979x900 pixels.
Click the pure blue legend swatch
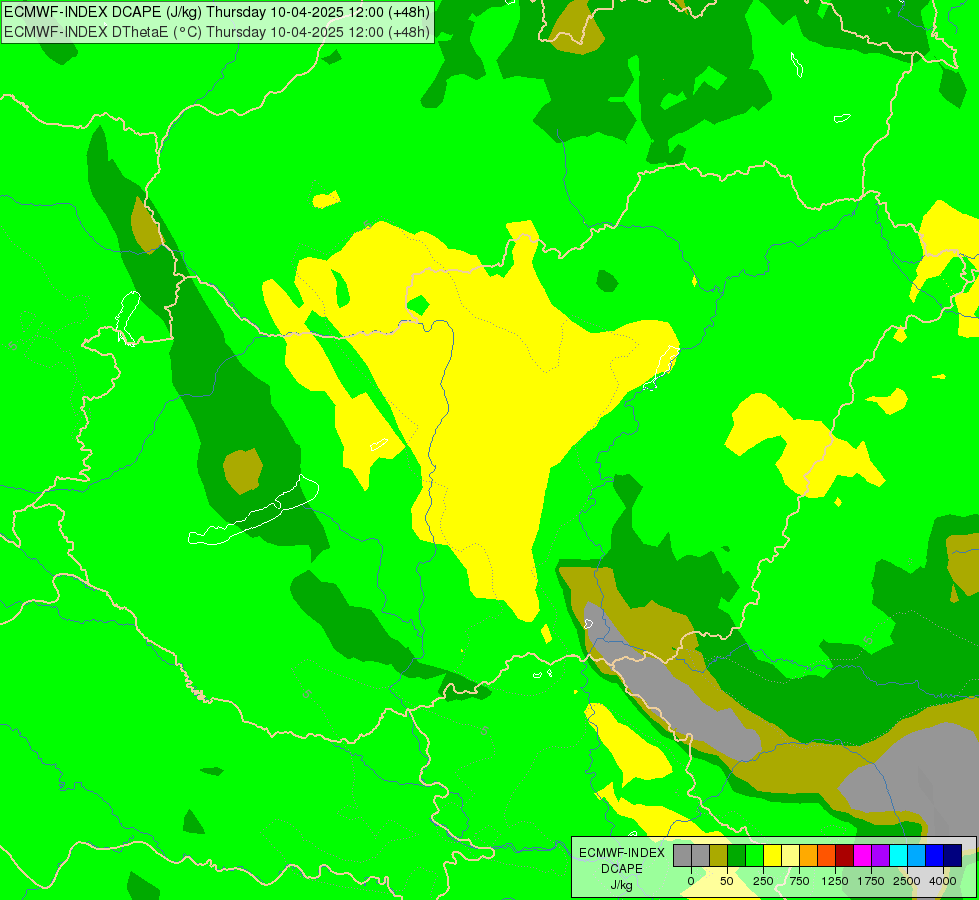(x=935, y=855)
